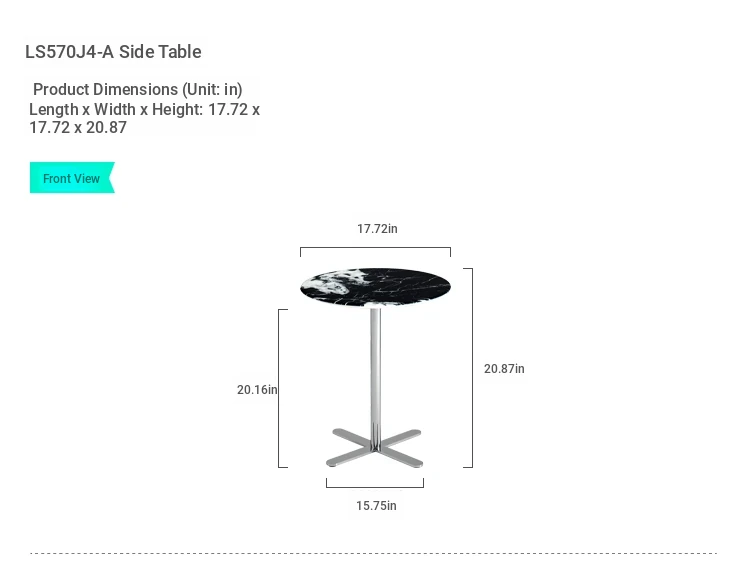
Task: Click the 17.72 x 20.87 dimension line
Action: [x=78, y=128]
